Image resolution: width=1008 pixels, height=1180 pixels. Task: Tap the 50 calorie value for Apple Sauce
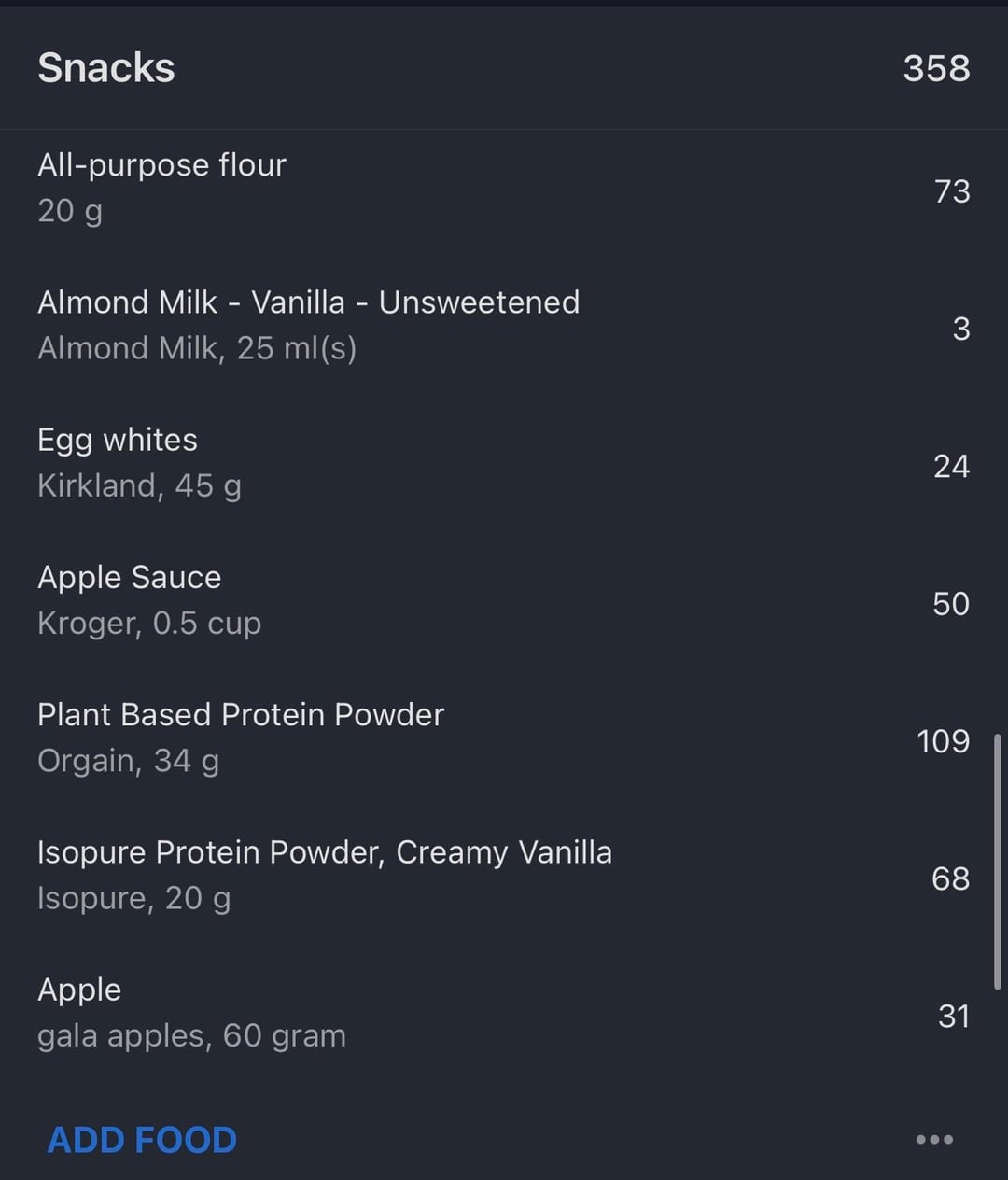click(950, 604)
